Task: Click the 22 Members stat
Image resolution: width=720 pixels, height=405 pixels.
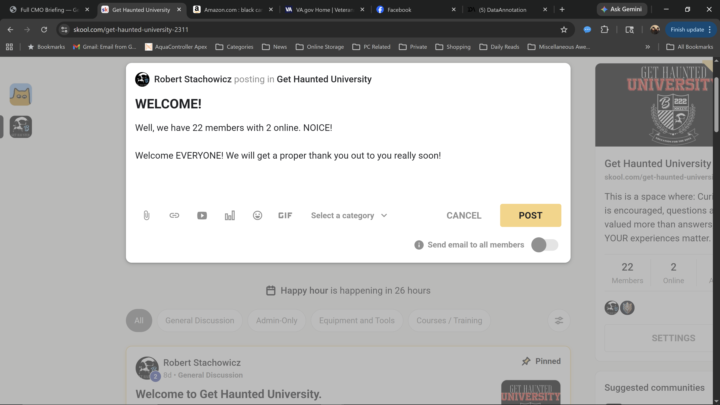Action: point(627,273)
